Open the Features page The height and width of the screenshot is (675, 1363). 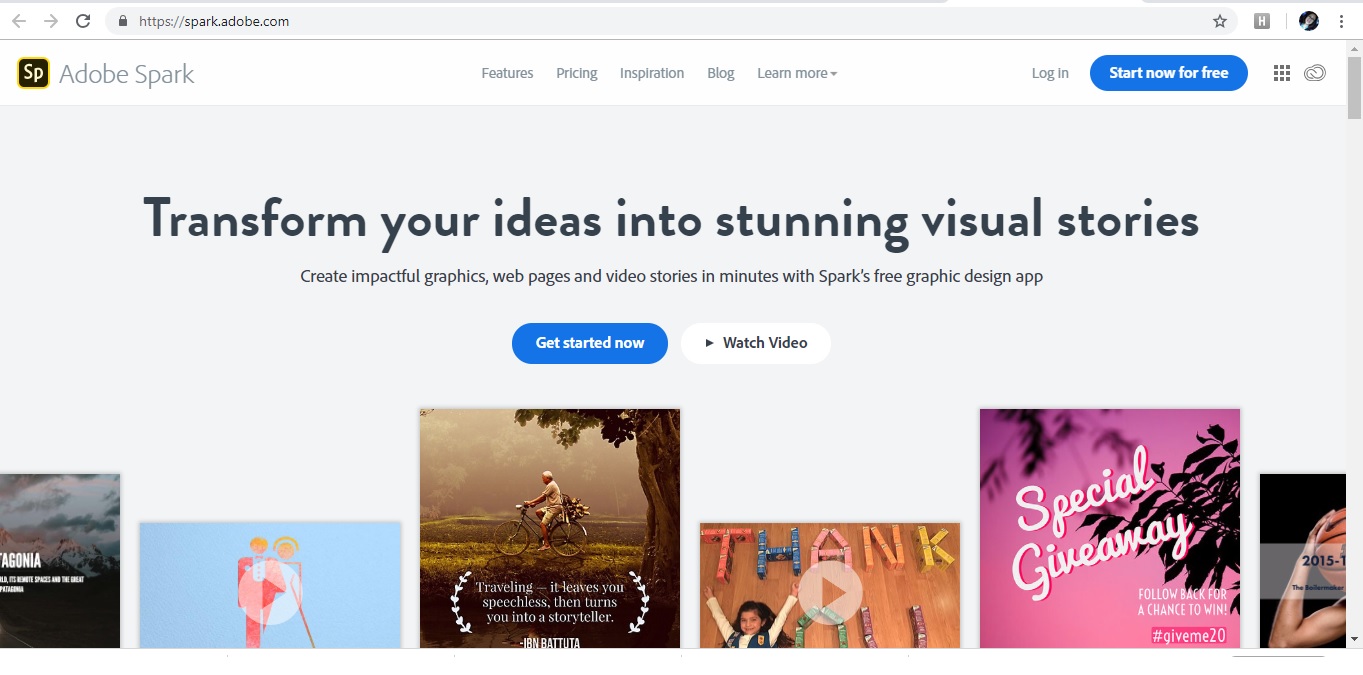(507, 73)
